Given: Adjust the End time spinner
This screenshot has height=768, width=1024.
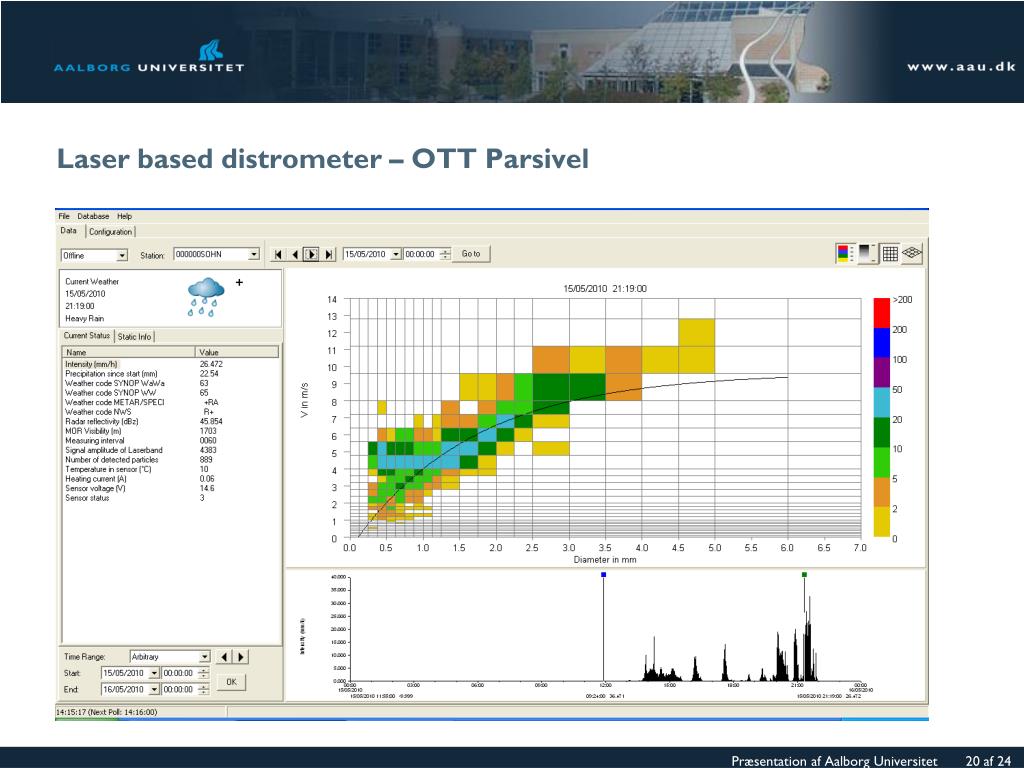Looking at the screenshot, I should 204,689.
